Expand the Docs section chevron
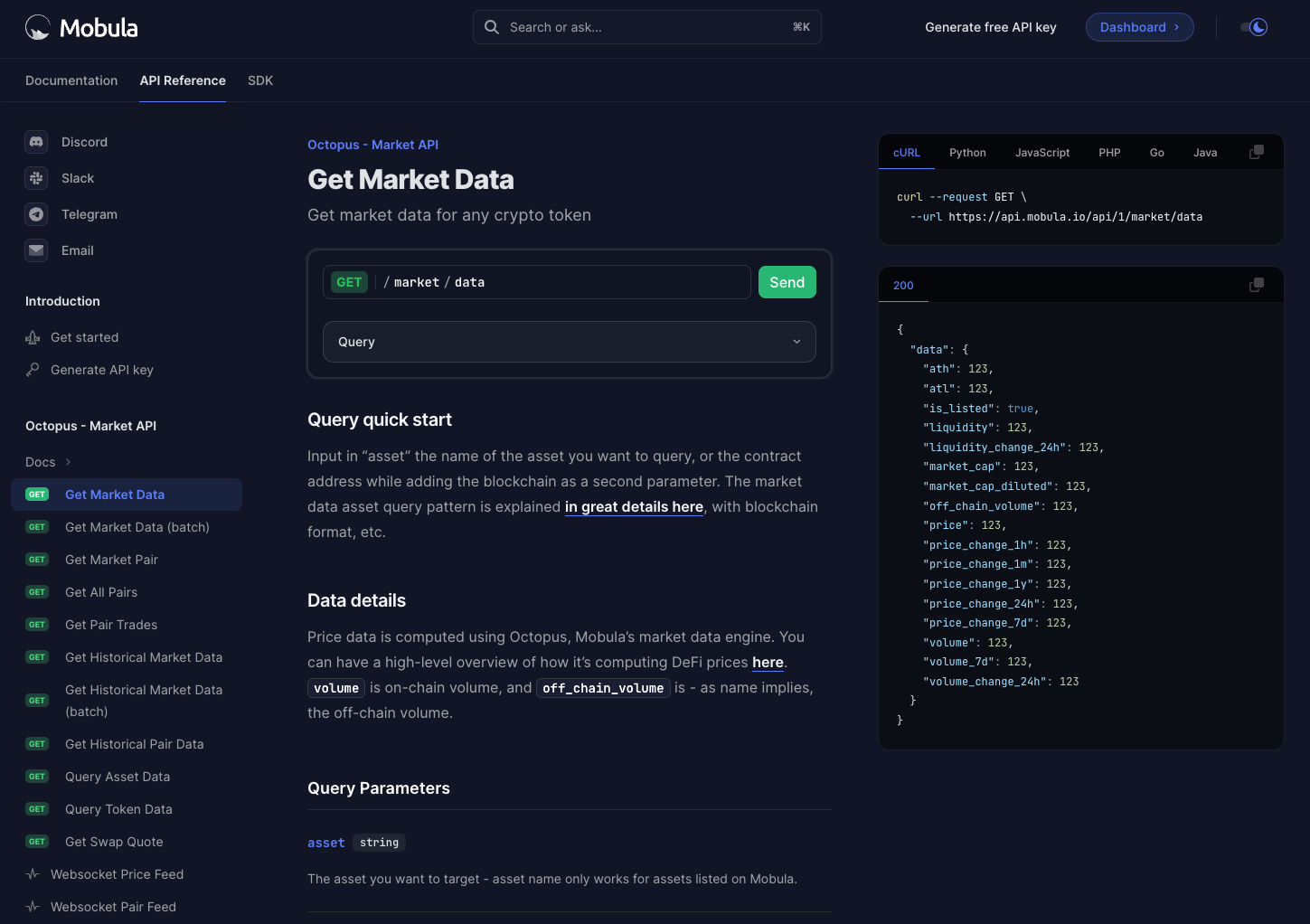This screenshot has height=924, width=1310. (x=68, y=462)
